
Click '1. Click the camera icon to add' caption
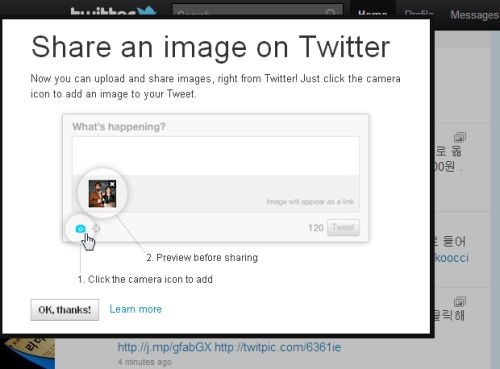145,279
